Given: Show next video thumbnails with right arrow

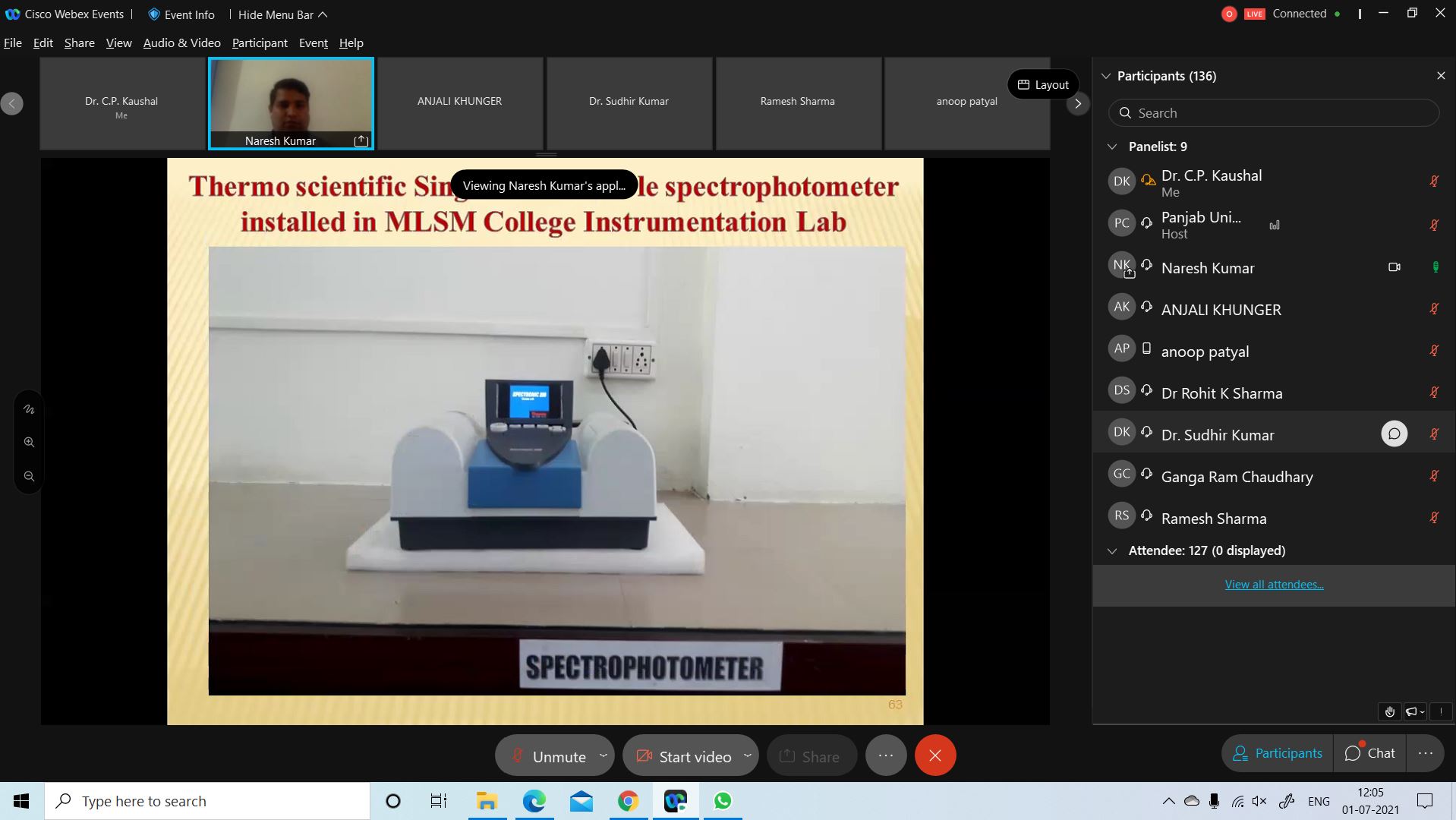Looking at the screenshot, I should pyautogui.click(x=1077, y=103).
